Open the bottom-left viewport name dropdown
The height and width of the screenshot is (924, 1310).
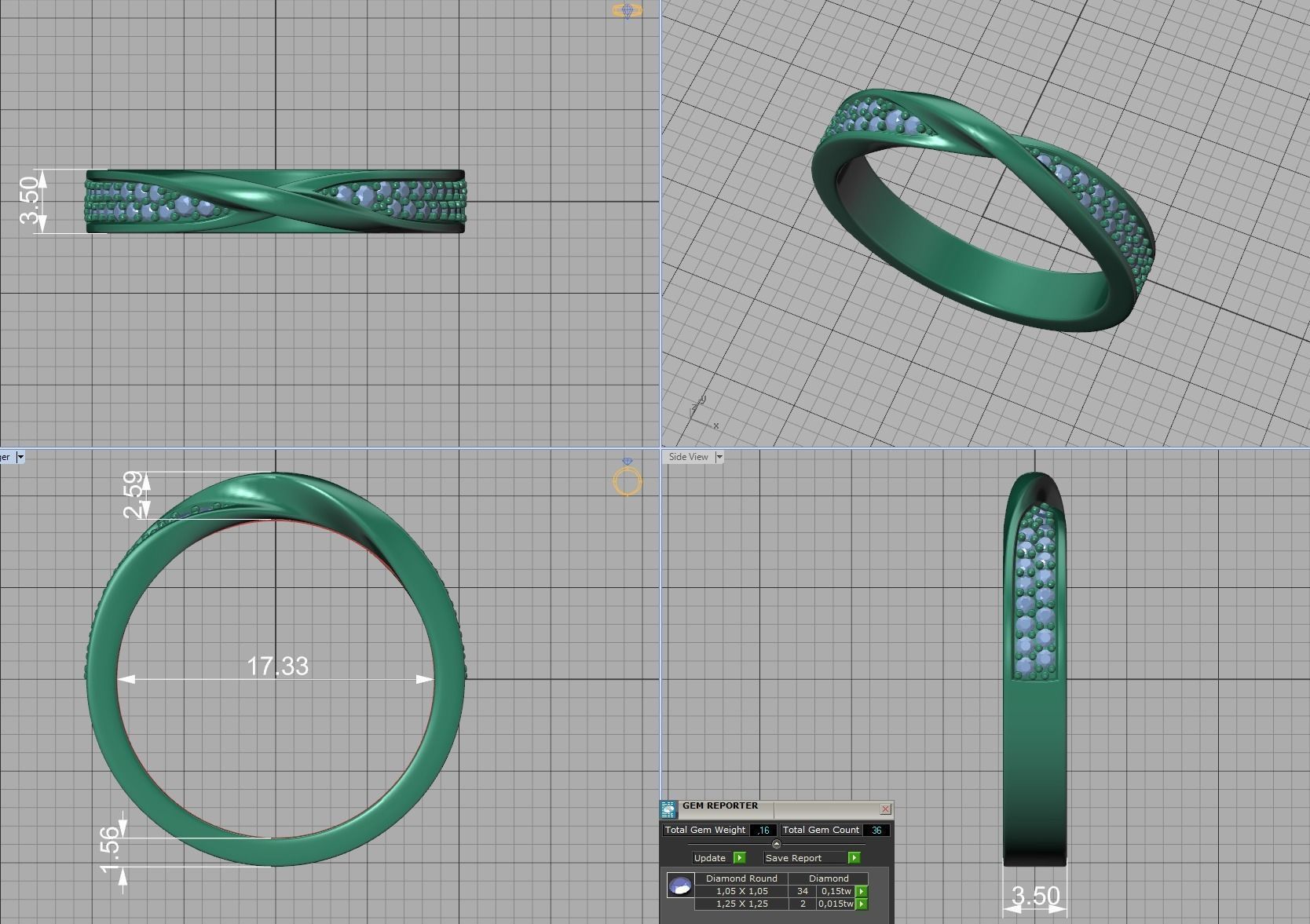[x=20, y=457]
